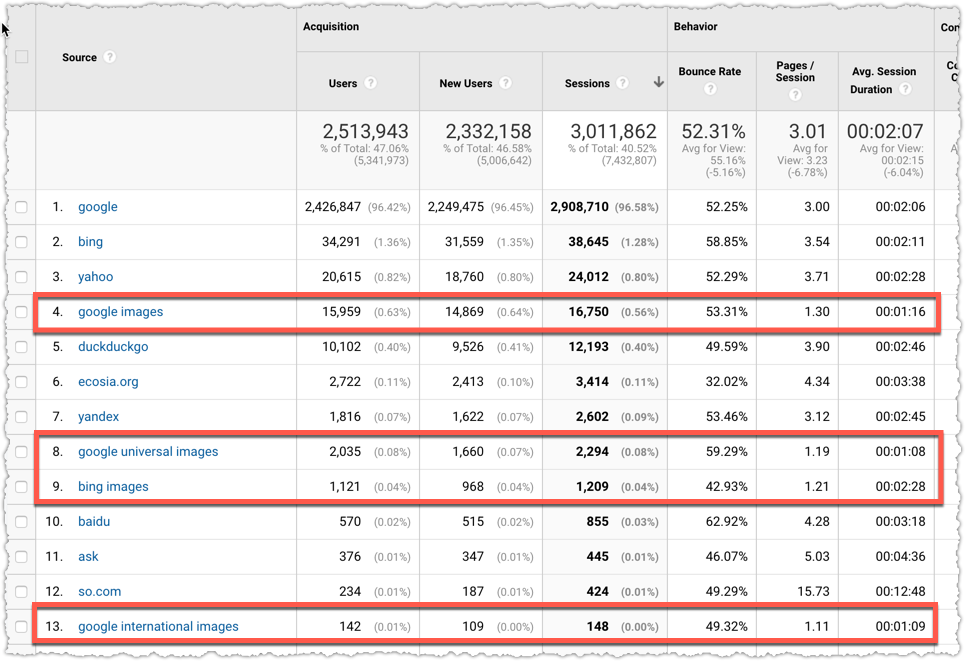Select total Users value 2,513,943

(x=366, y=131)
